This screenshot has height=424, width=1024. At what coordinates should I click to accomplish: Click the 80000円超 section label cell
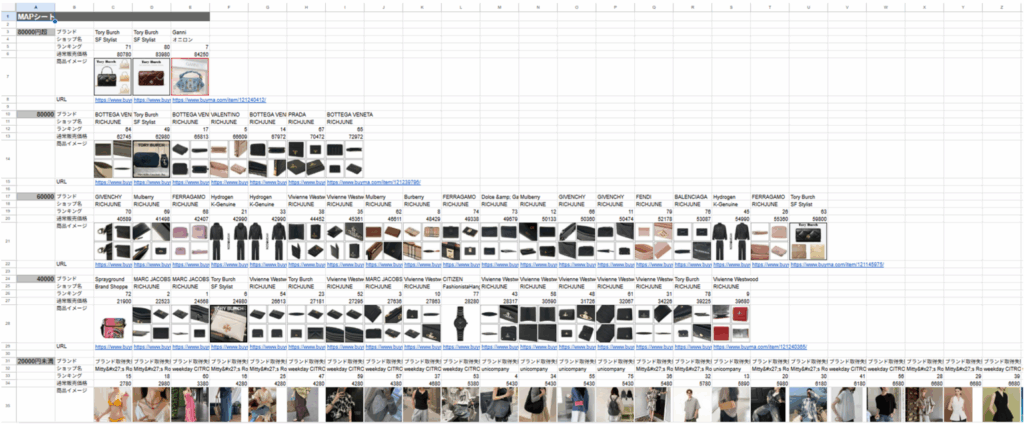35,31
